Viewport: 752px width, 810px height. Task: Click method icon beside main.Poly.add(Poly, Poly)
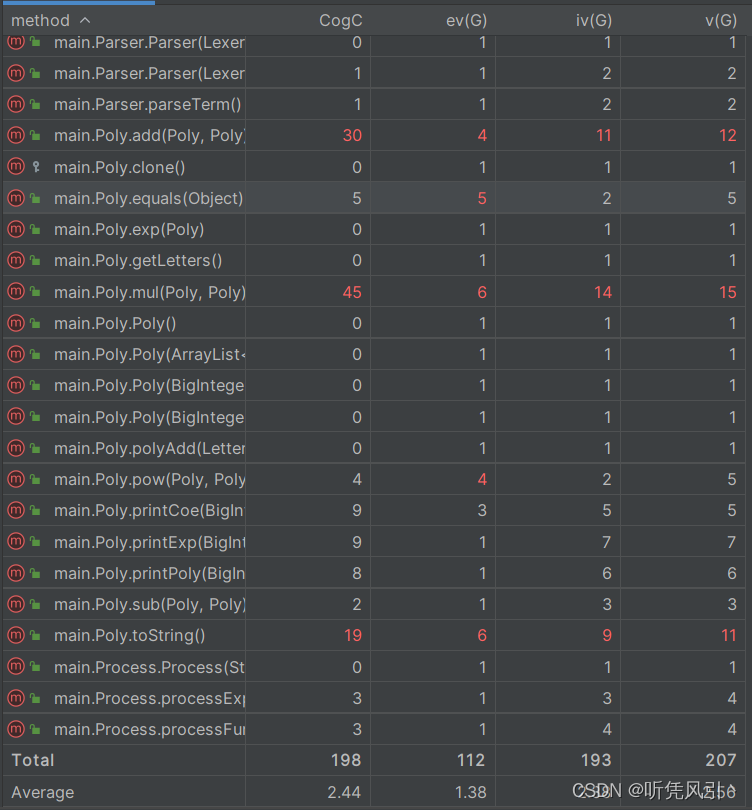coord(16,136)
